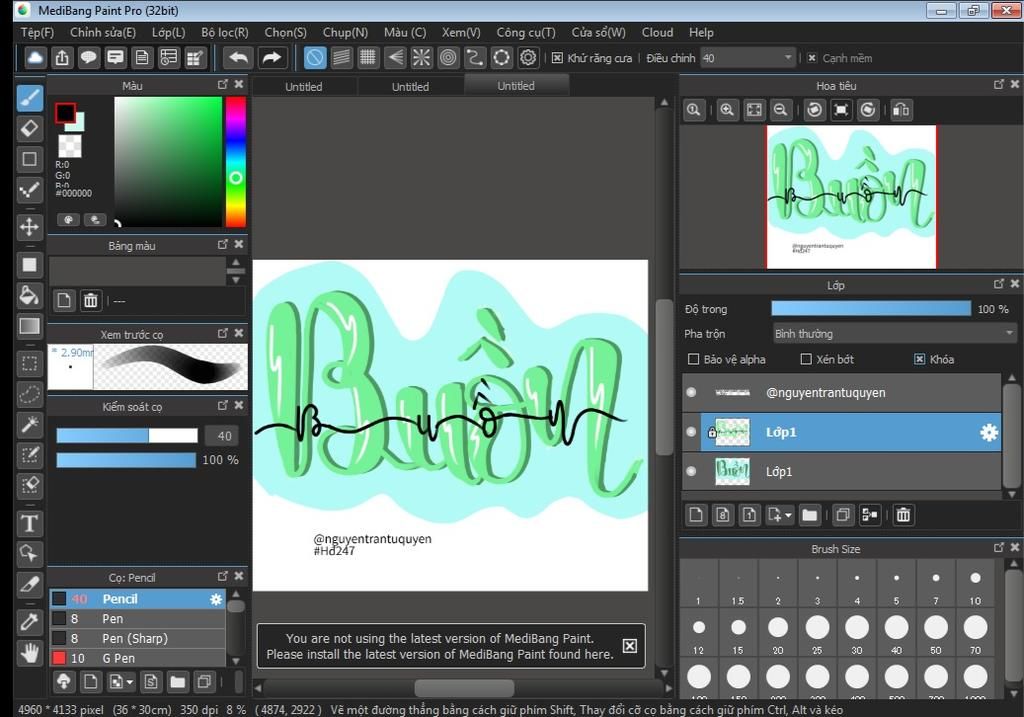
Task: Select the Text tool
Action: click(29, 524)
